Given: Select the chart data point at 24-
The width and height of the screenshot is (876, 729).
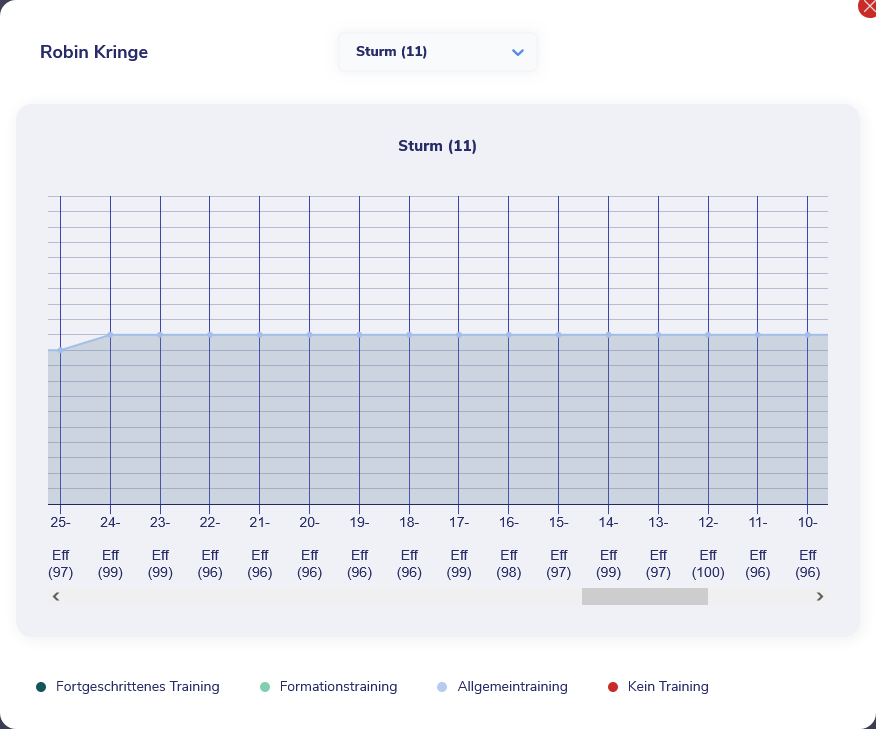Looking at the screenshot, I should coord(110,335).
